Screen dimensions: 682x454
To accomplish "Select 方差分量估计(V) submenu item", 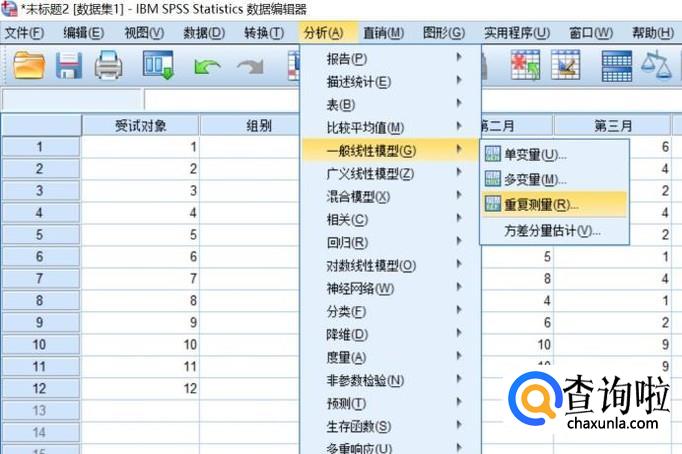I will point(551,230).
